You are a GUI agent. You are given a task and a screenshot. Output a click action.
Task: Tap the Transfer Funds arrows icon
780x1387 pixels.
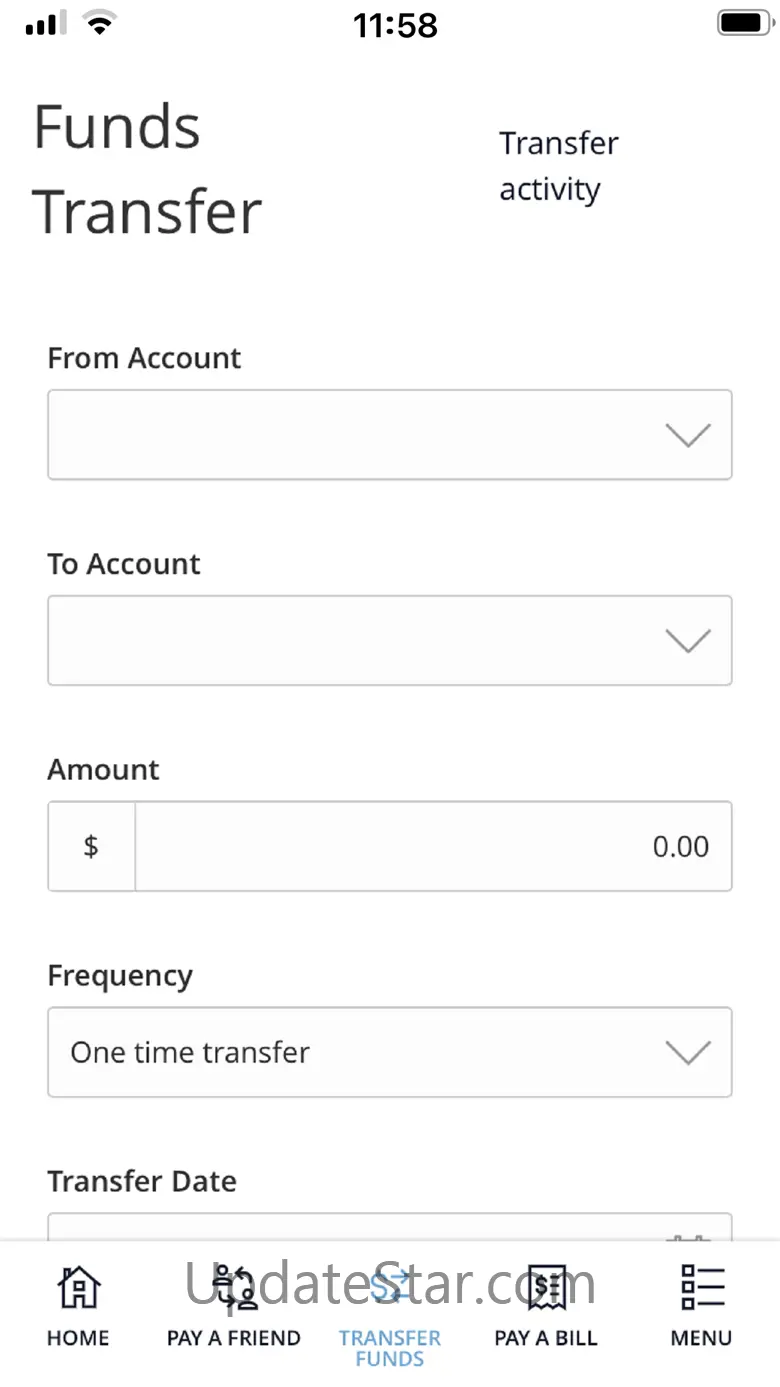390,1287
